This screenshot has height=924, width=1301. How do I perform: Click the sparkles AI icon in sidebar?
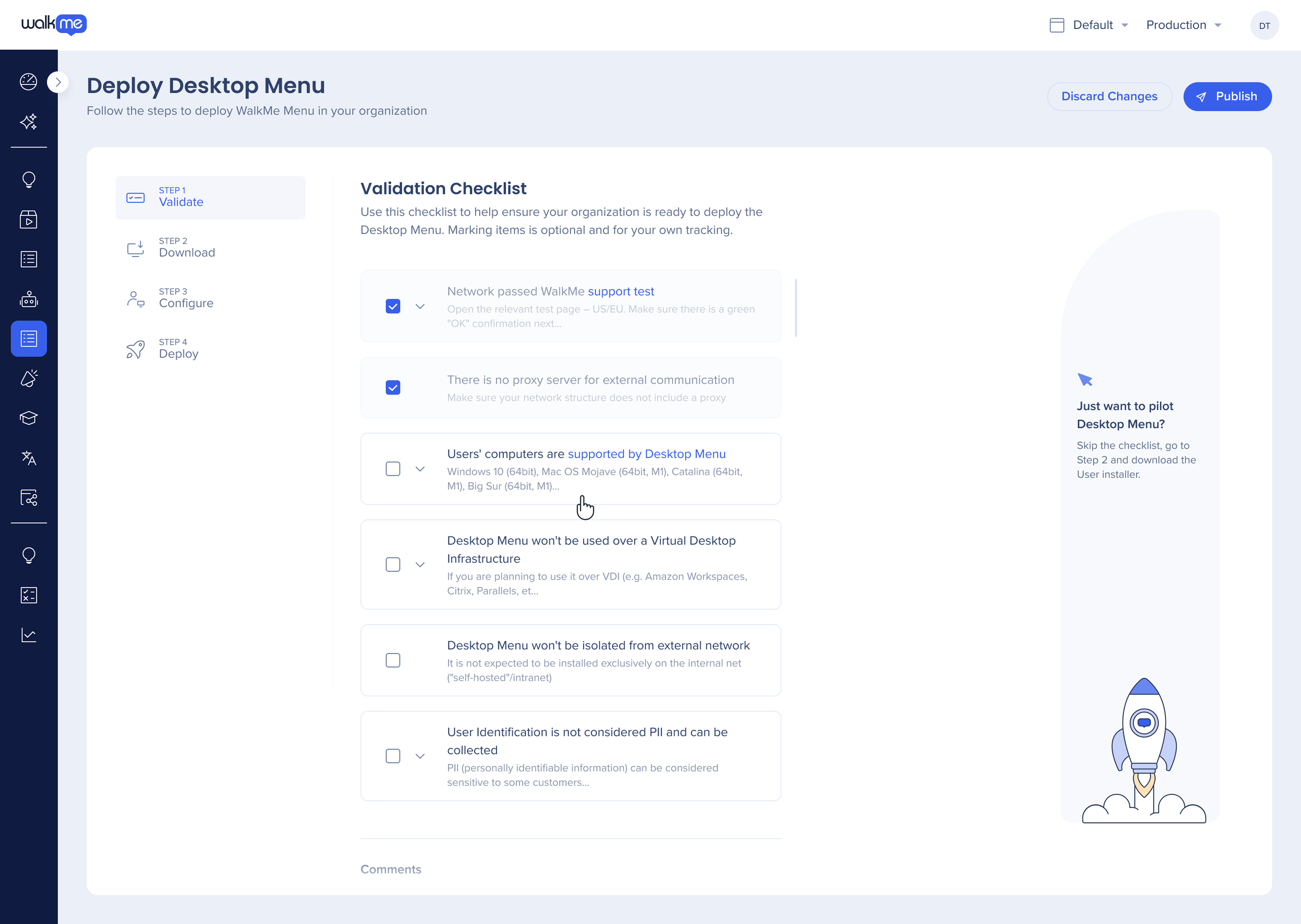click(x=28, y=122)
